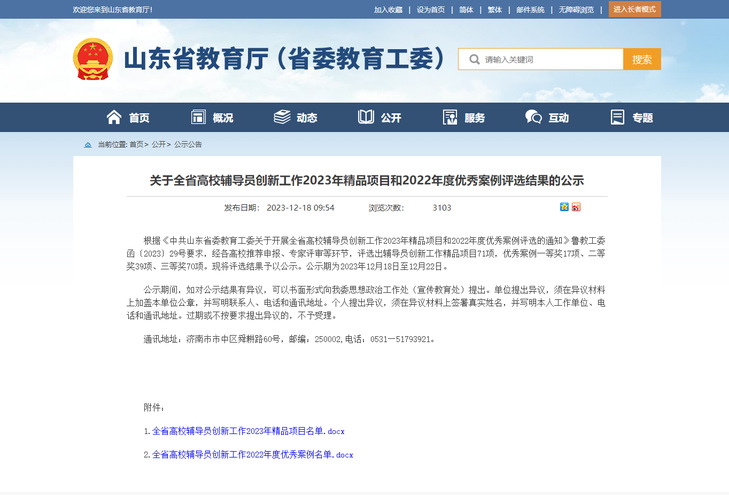Share the article via Qzone star icon
This screenshot has width=729, height=495.
coord(564,207)
